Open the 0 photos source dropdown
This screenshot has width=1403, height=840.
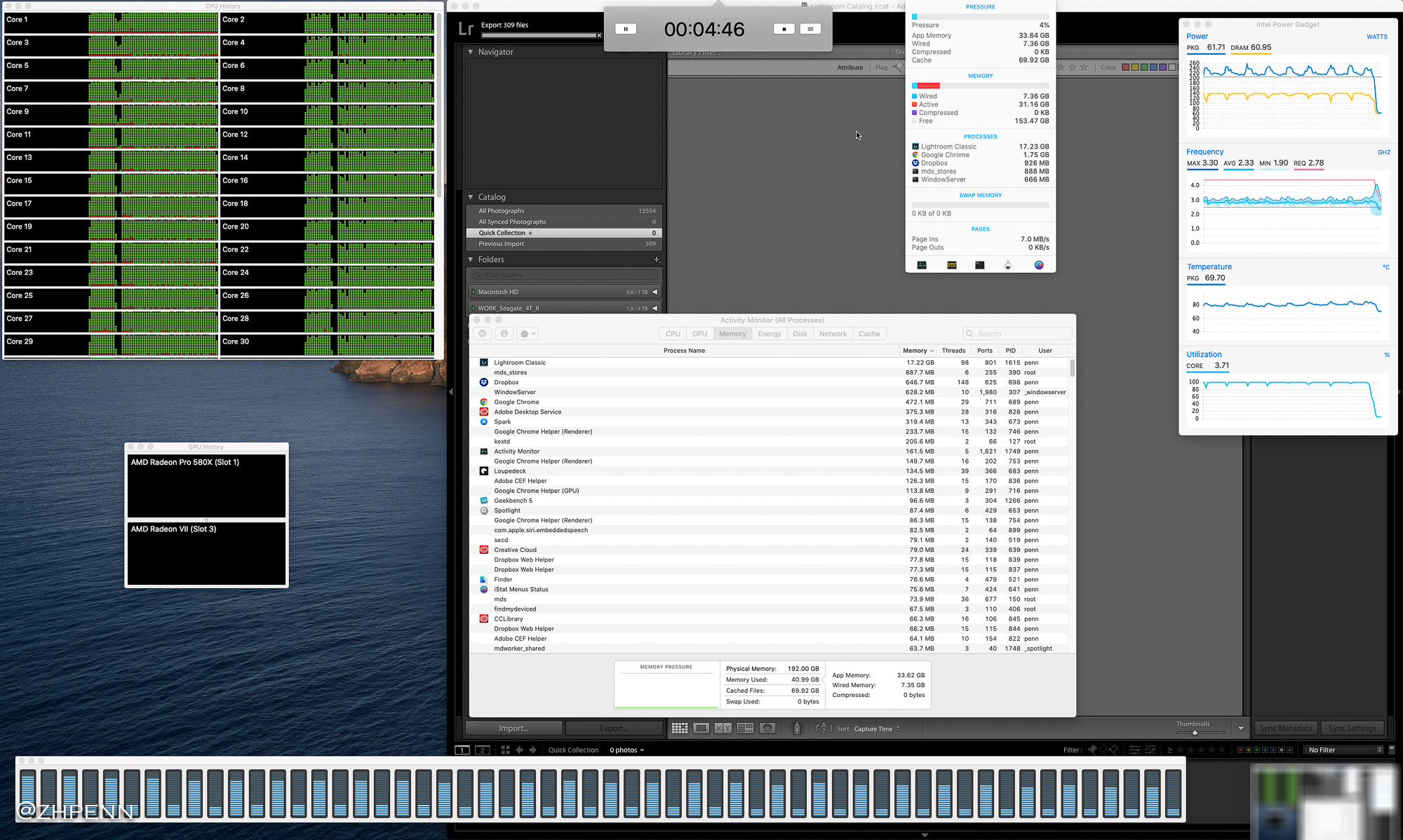pyautogui.click(x=626, y=750)
